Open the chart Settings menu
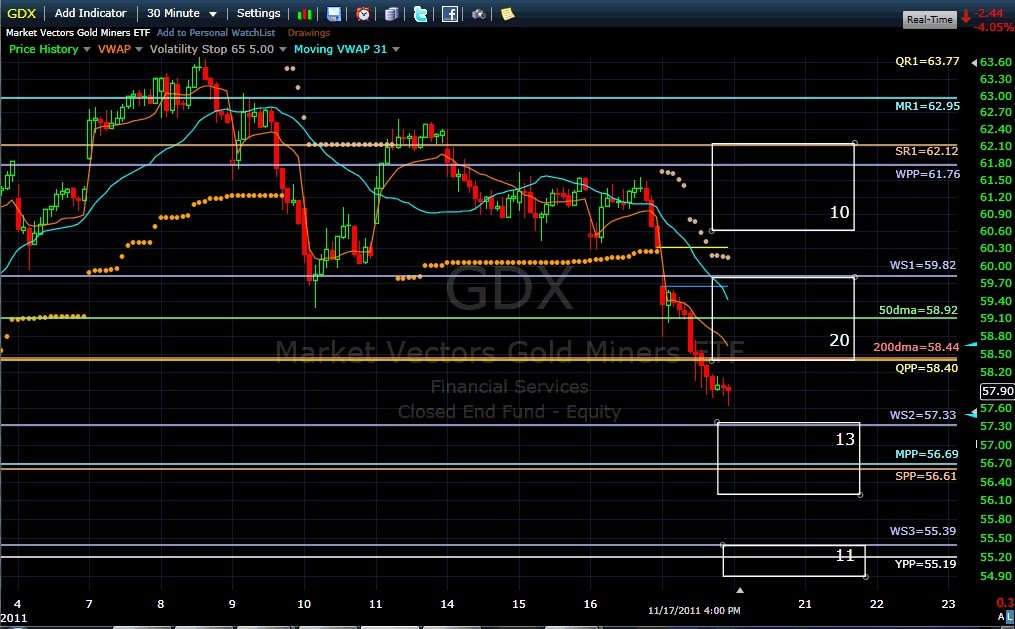Viewport: 1015px width, 629px height. click(x=258, y=13)
